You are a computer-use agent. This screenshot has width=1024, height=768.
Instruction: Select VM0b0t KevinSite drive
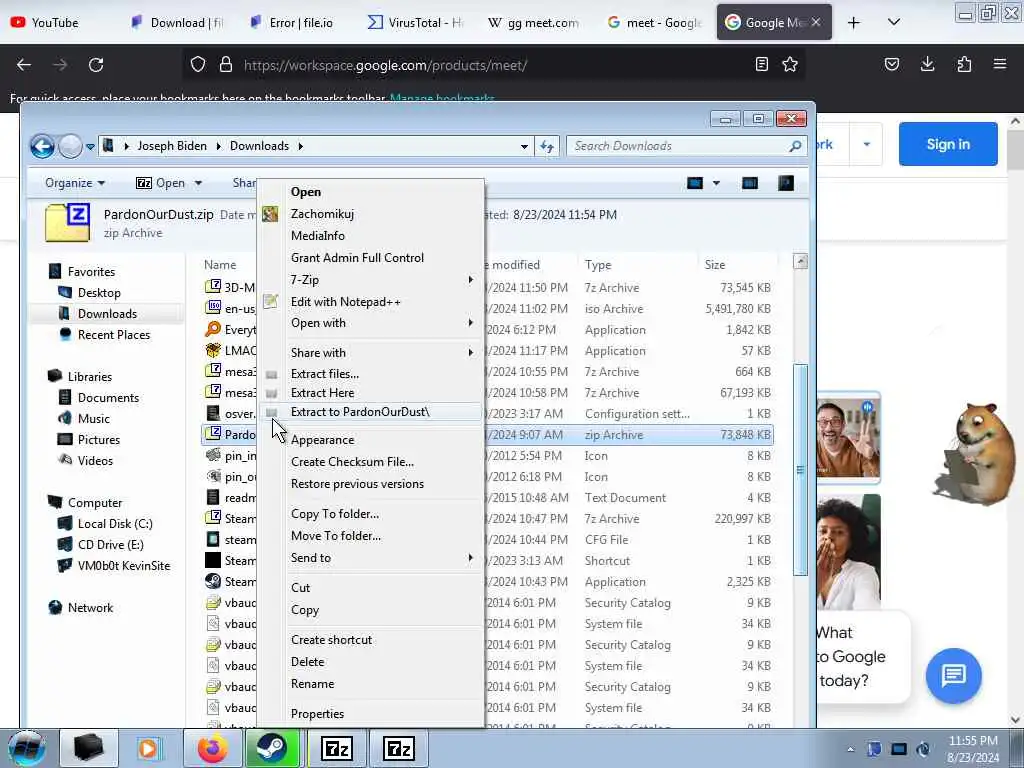tap(123, 566)
